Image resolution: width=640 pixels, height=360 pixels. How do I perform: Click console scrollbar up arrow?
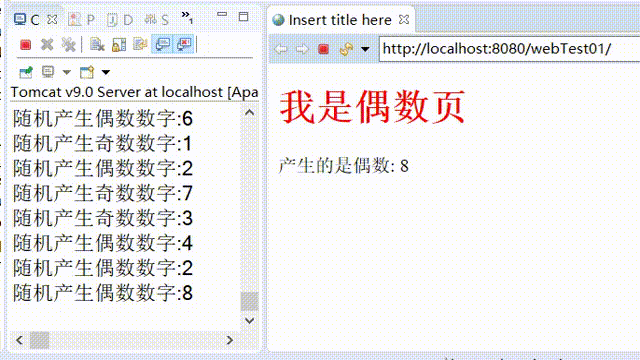pos(249,113)
